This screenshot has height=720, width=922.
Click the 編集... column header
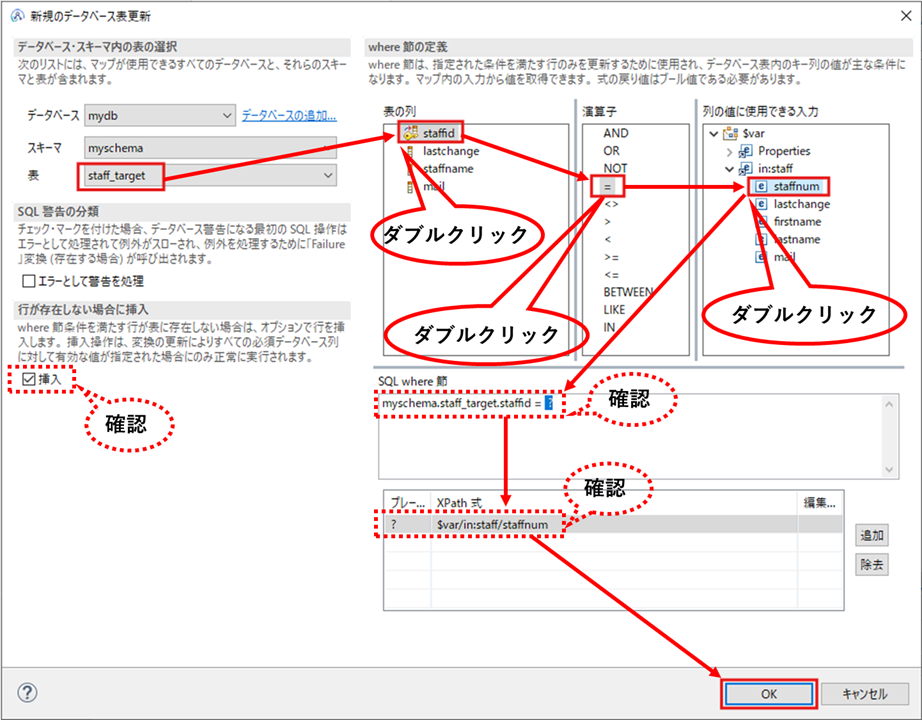point(820,503)
